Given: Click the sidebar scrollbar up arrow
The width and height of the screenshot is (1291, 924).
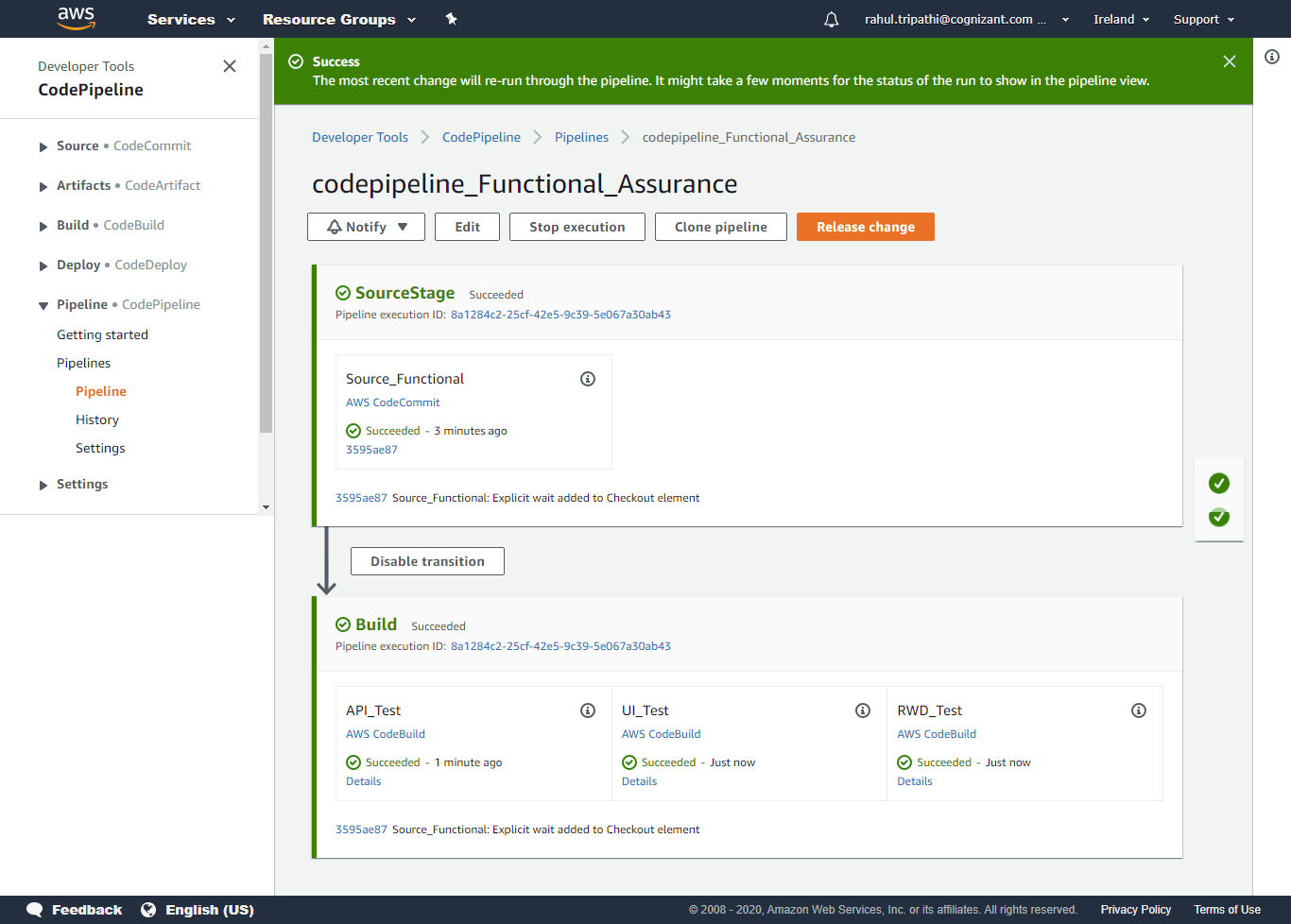Looking at the screenshot, I should [x=266, y=45].
